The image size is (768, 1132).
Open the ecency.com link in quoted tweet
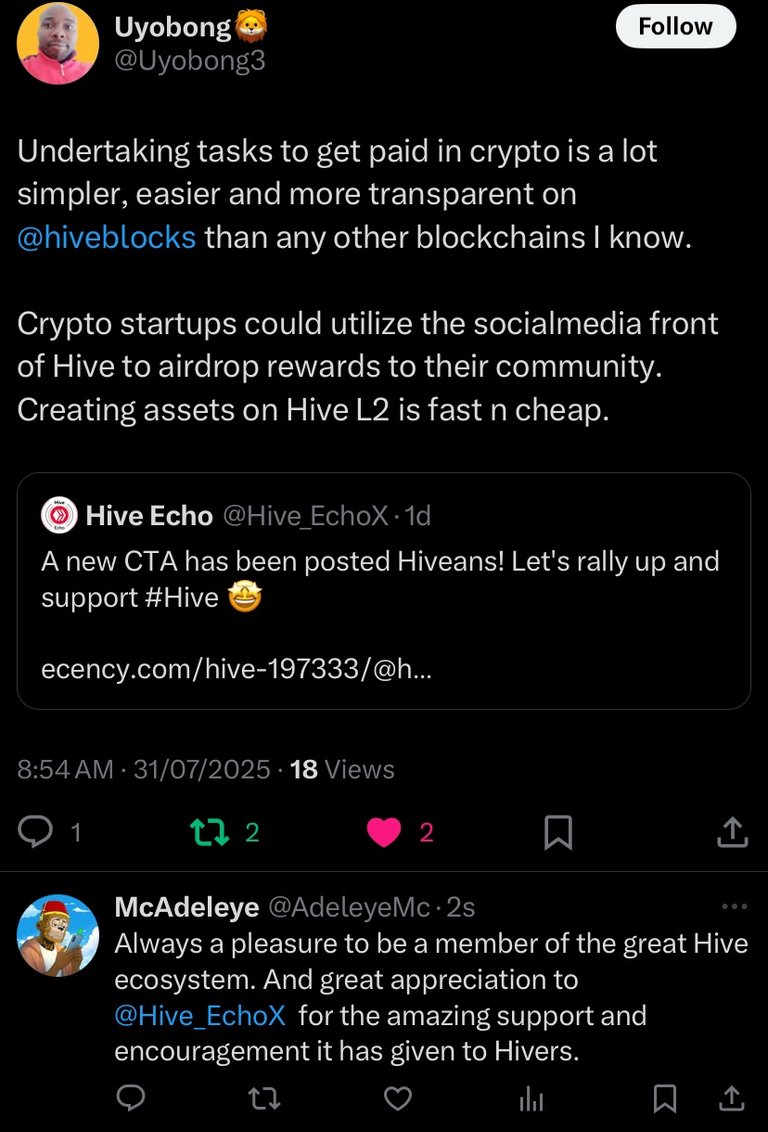point(237,669)
